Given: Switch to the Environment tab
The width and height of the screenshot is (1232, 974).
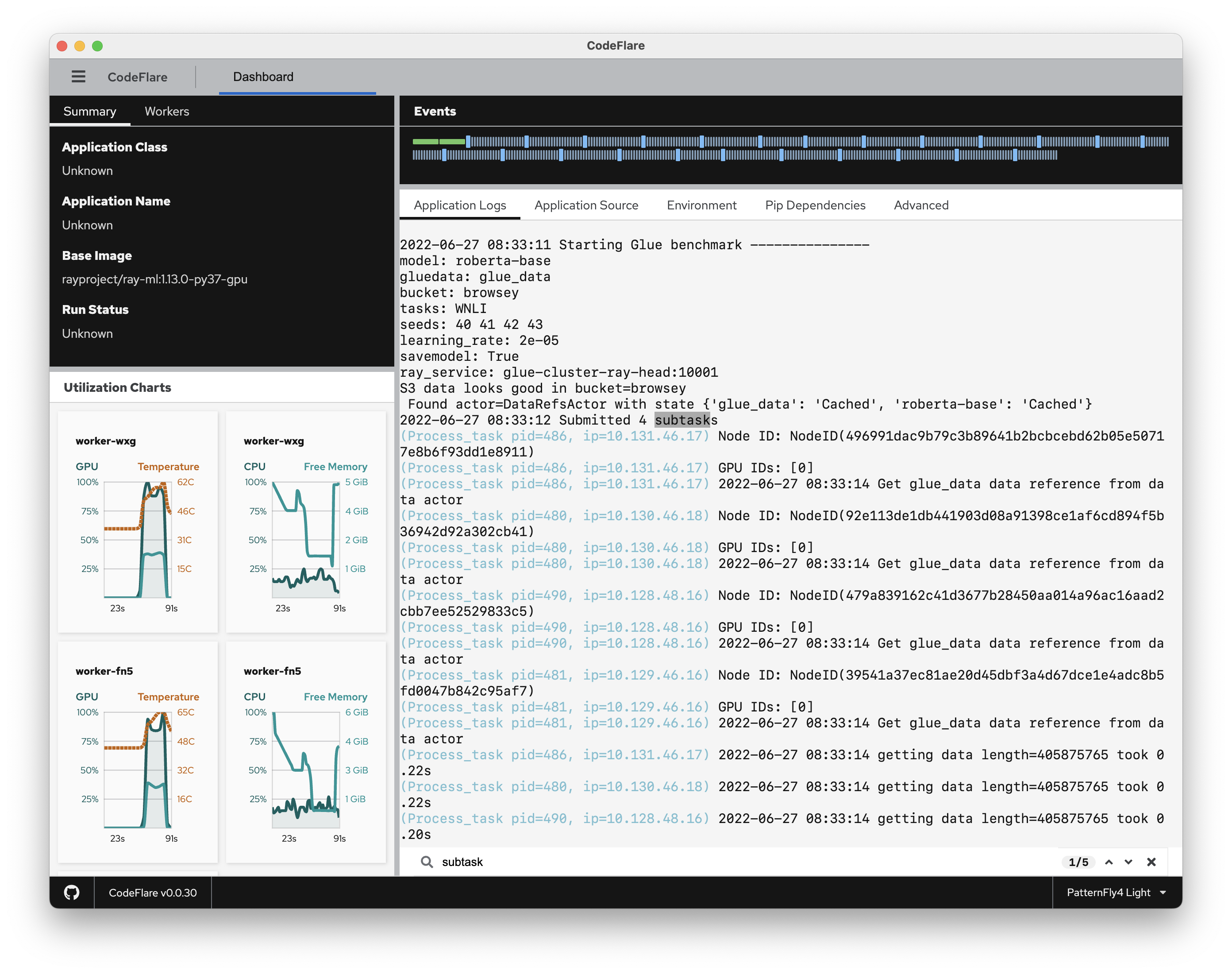Looking at the screenshot, I should coord(701,205).
